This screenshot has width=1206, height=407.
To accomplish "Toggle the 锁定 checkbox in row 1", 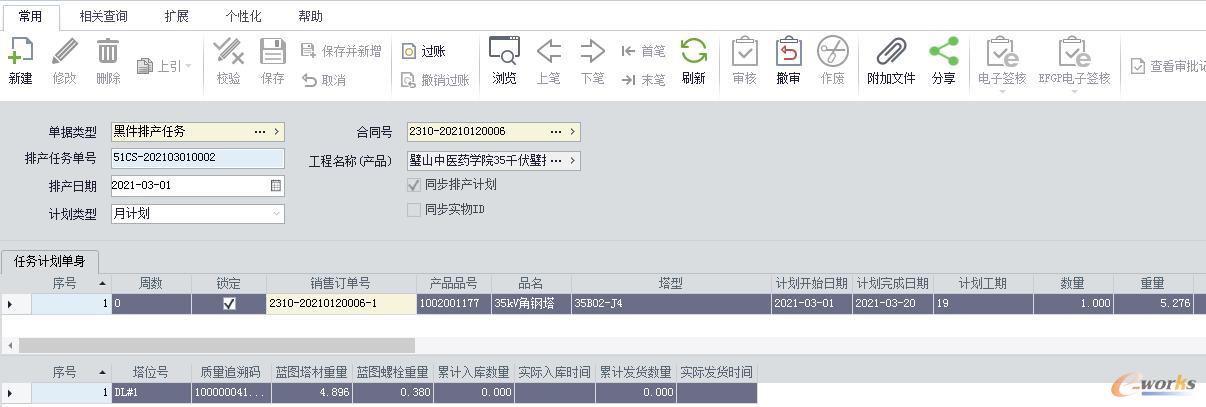I will (229, 304).
